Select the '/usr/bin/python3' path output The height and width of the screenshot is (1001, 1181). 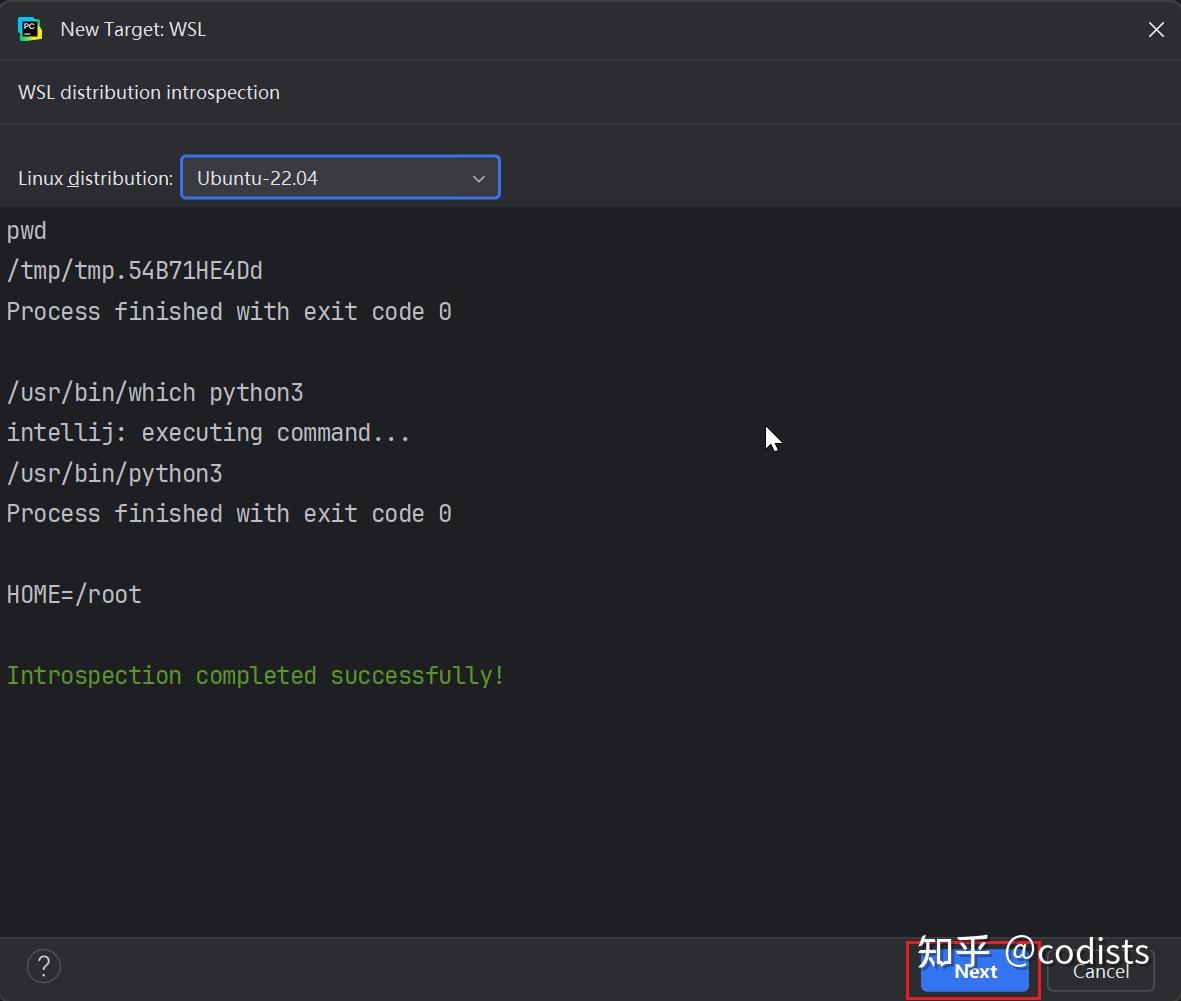[x=114, y=473]
